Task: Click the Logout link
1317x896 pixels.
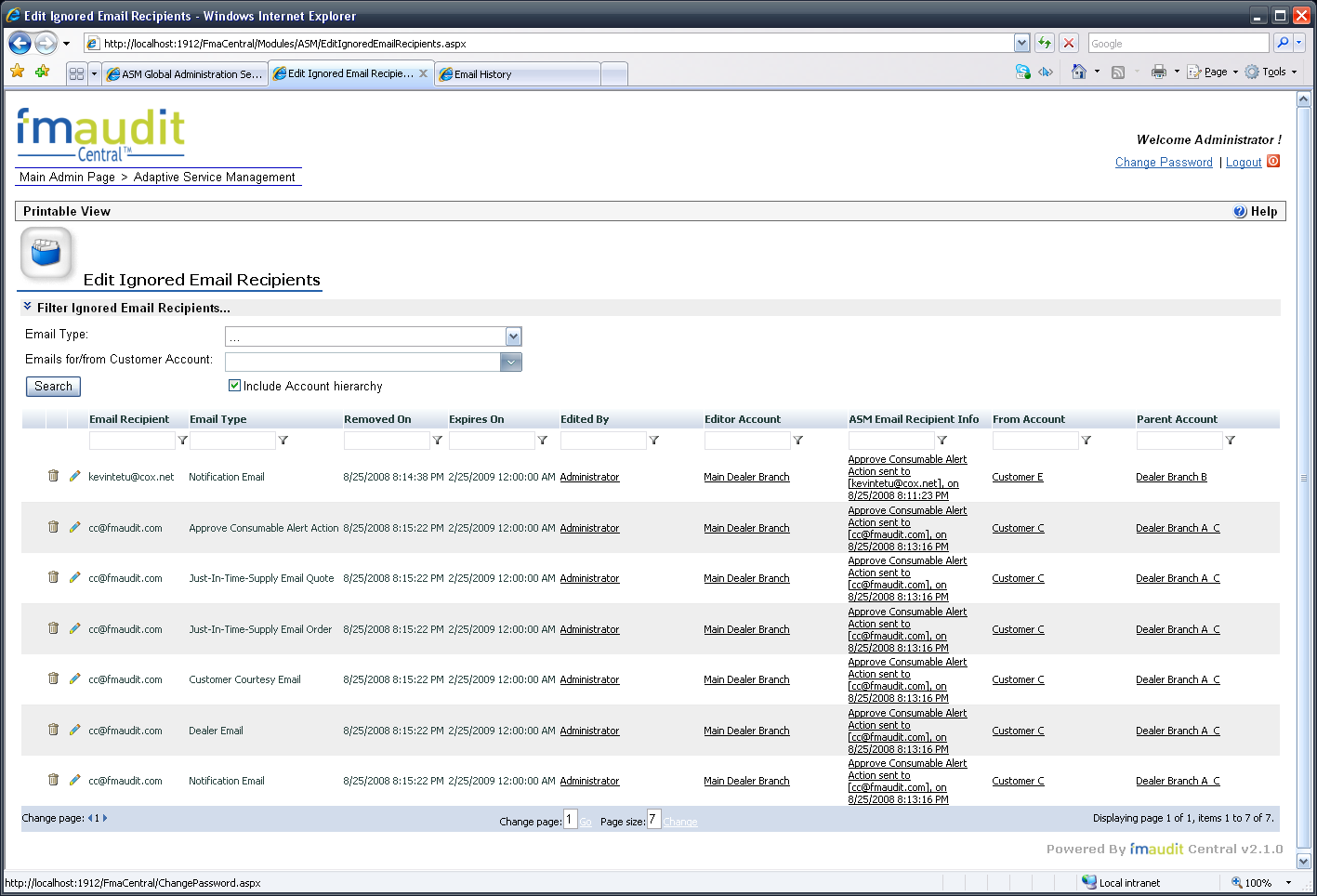Action: [1244, 162]
